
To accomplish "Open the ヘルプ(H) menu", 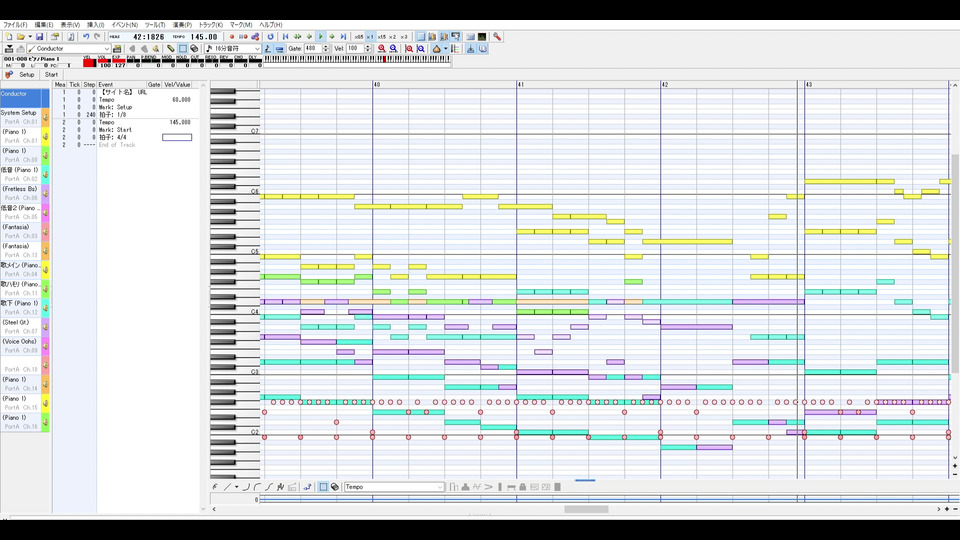I will click(271, 25).
